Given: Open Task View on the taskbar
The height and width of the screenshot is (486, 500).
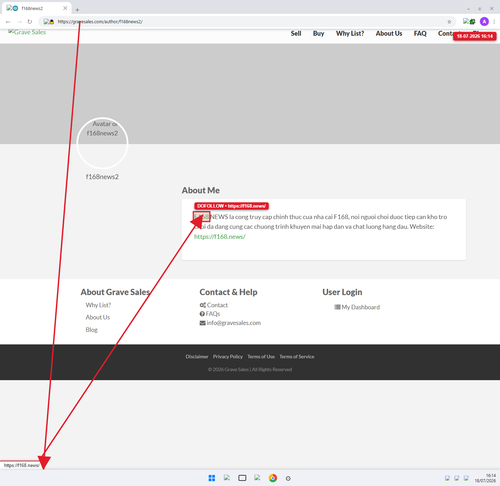Looking at the screenshot, I should click(242, 478).
